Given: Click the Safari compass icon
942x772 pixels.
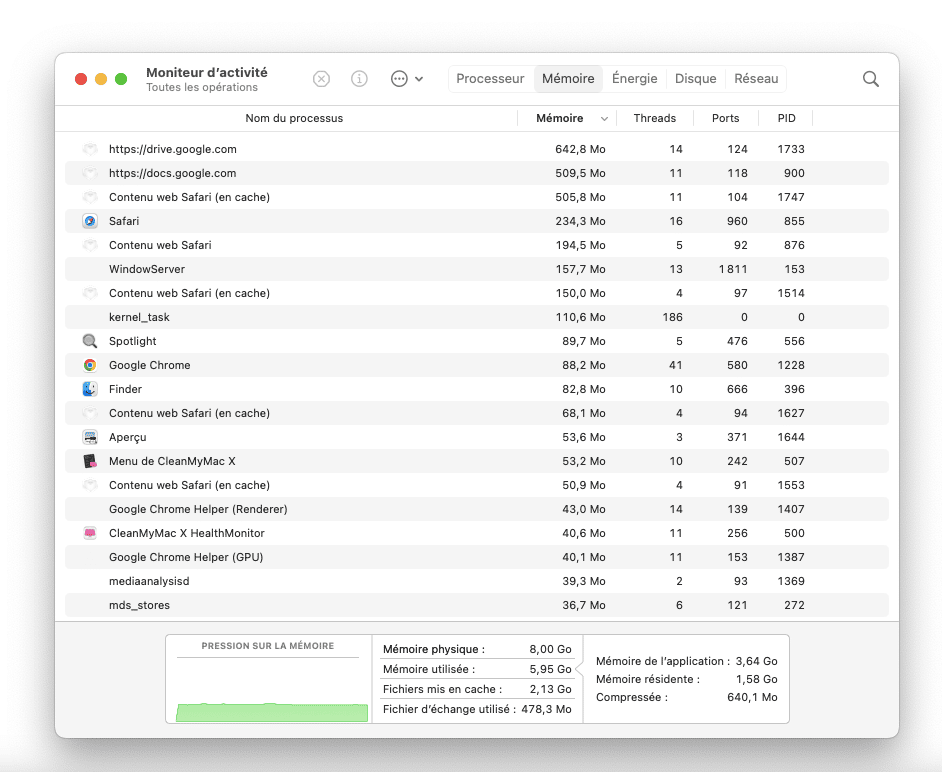Looking at the screenshot, I should coord(90,221).
